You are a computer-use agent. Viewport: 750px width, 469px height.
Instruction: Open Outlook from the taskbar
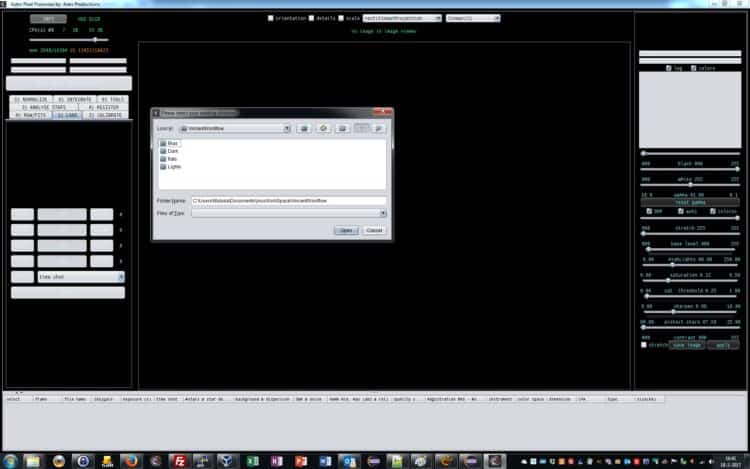click(x=350, y=461)
